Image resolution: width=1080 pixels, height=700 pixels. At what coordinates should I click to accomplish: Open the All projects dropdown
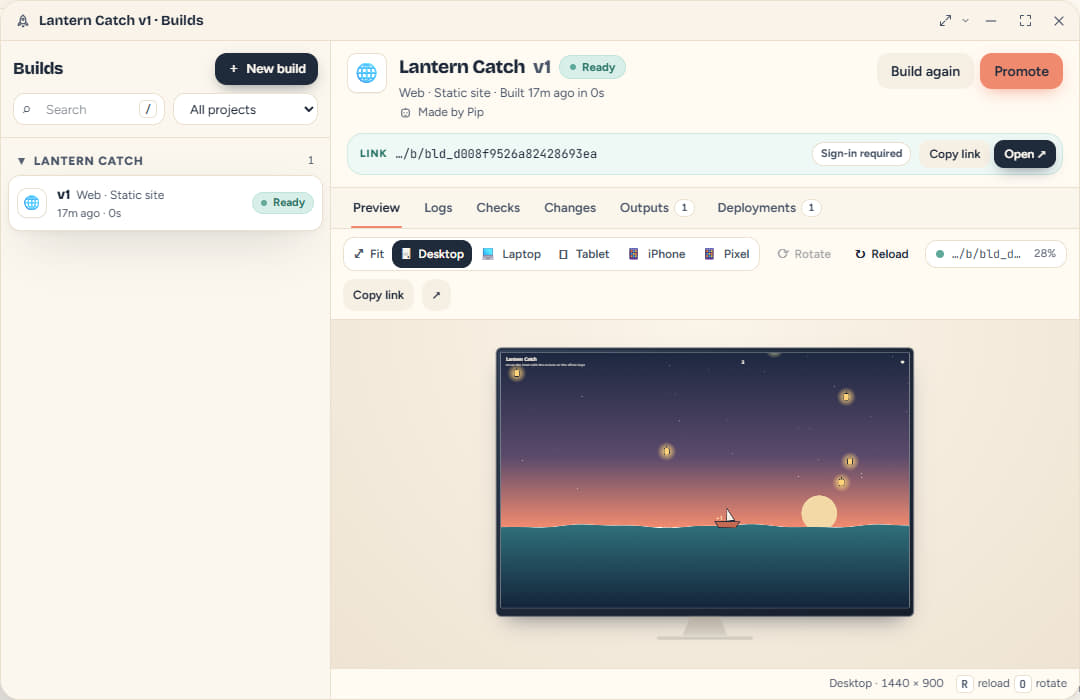245,110
